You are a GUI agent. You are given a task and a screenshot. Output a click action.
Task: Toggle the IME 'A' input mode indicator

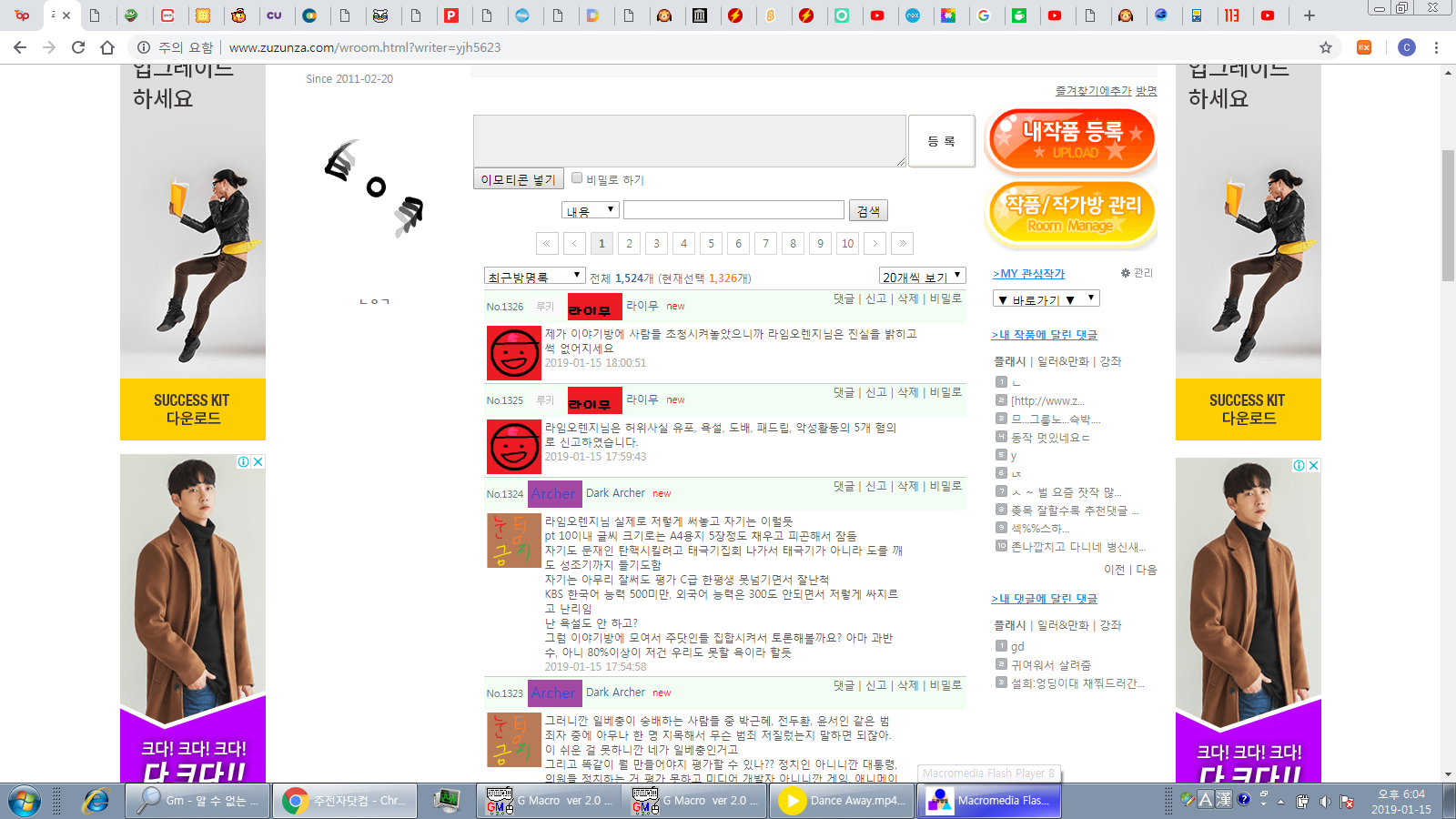point(1206,799)
